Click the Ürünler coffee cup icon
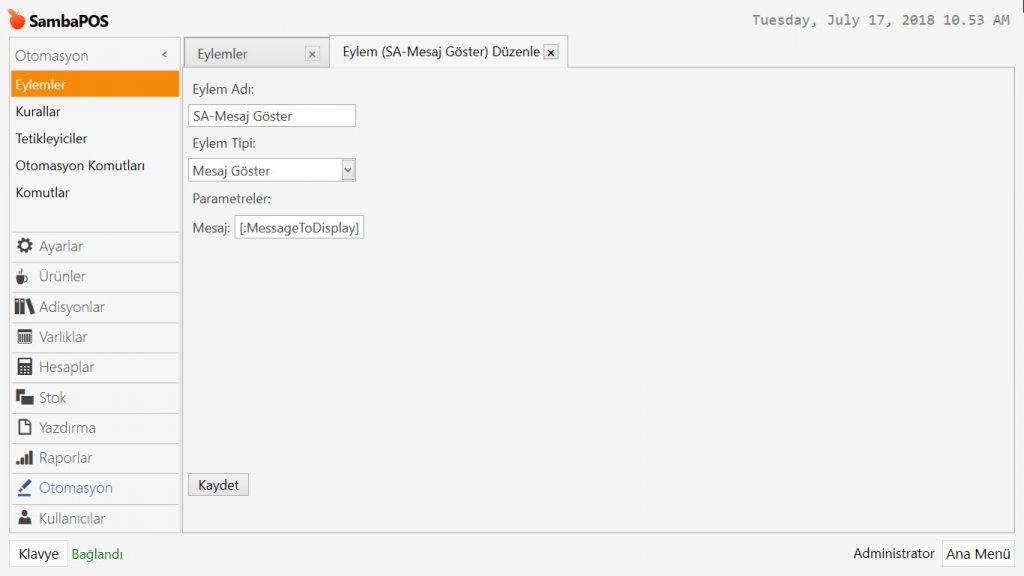Screen dimensions: 1024x576 23,276
